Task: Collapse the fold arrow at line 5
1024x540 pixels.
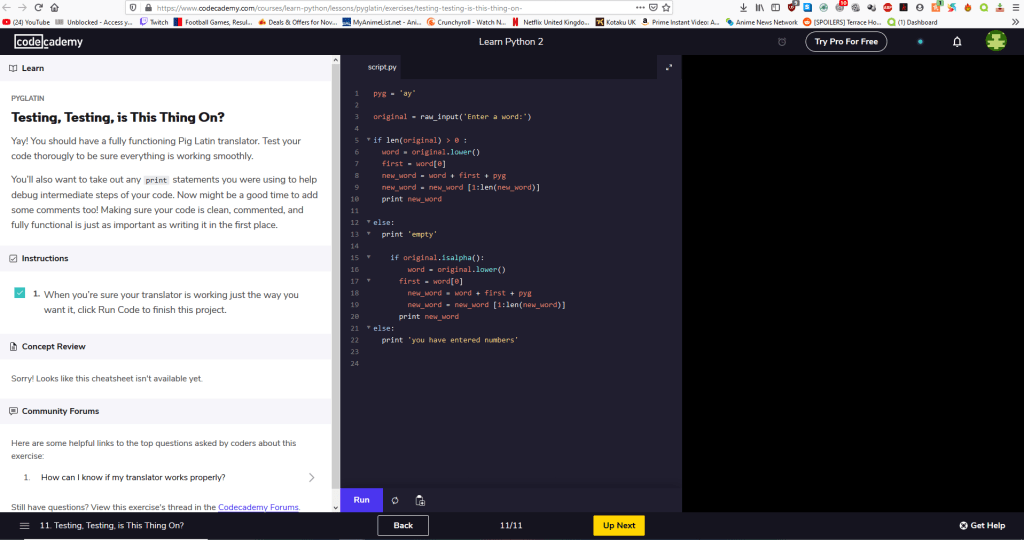Action: pos(368,140)
